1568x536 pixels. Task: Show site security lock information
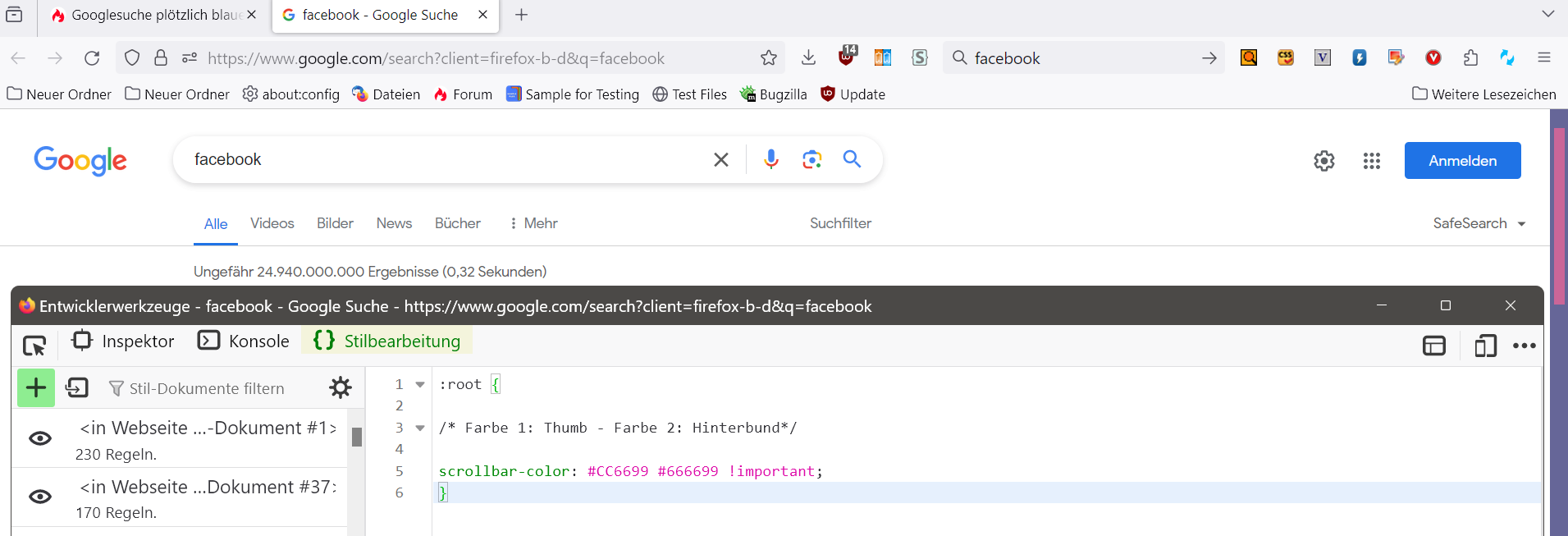click(x=161, y=57)
